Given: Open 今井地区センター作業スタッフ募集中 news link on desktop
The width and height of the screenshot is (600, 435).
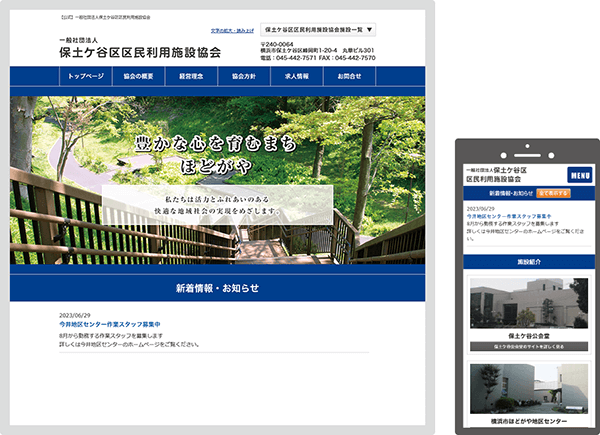Looking at the screenshot, I should point(109,324).
